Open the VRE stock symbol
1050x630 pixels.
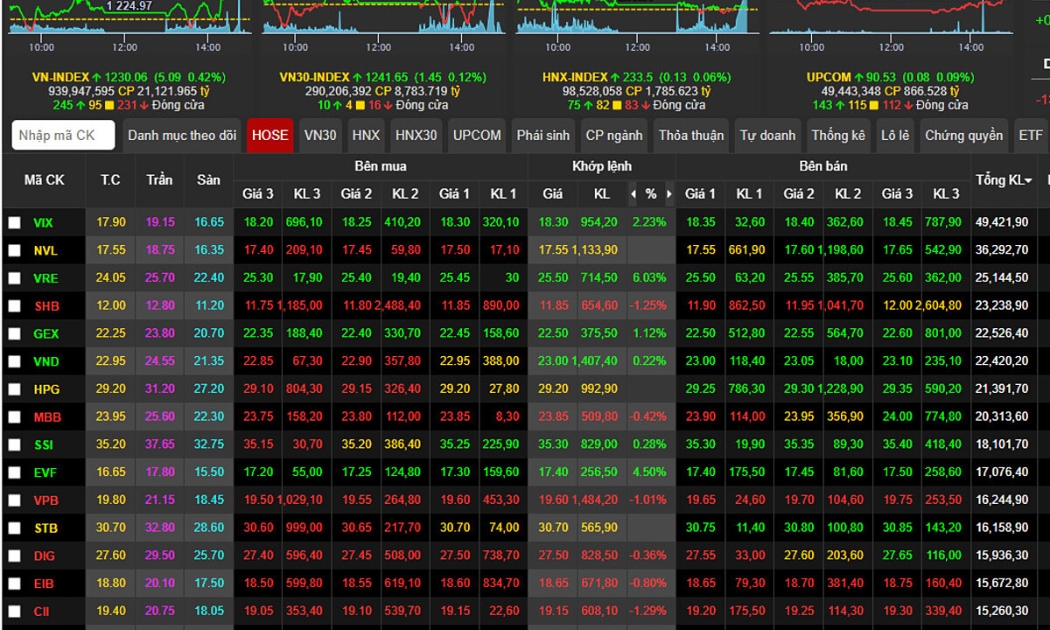coord(45,278)
